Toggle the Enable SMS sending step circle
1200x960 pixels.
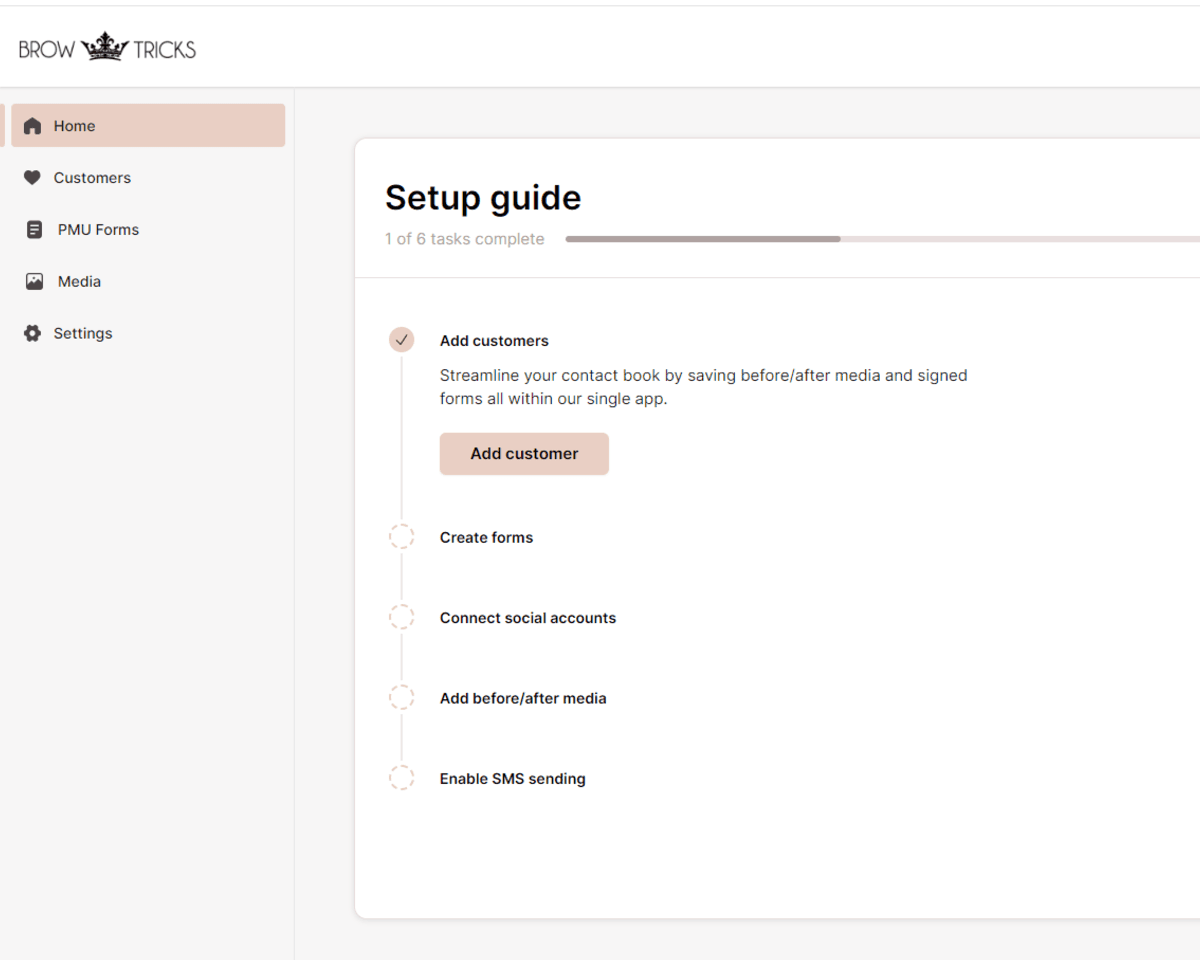(401, 778)
